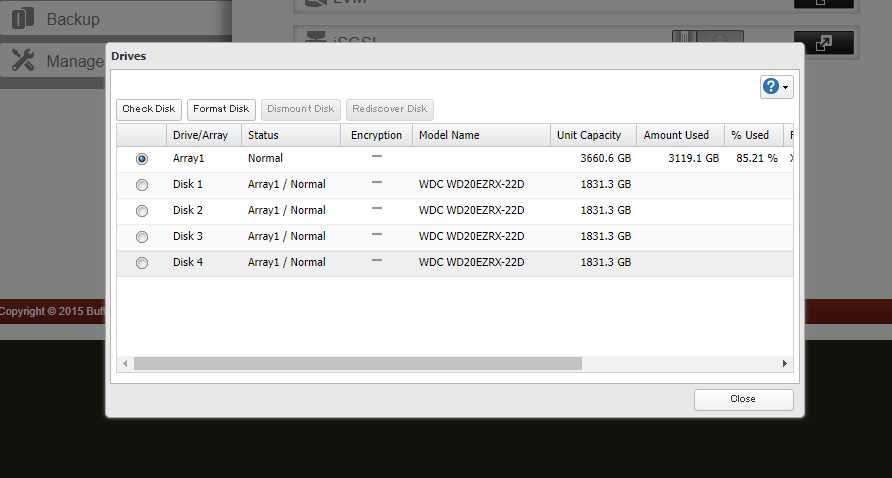
Task: Close the Drives dialog with Close
Action: 743,399
